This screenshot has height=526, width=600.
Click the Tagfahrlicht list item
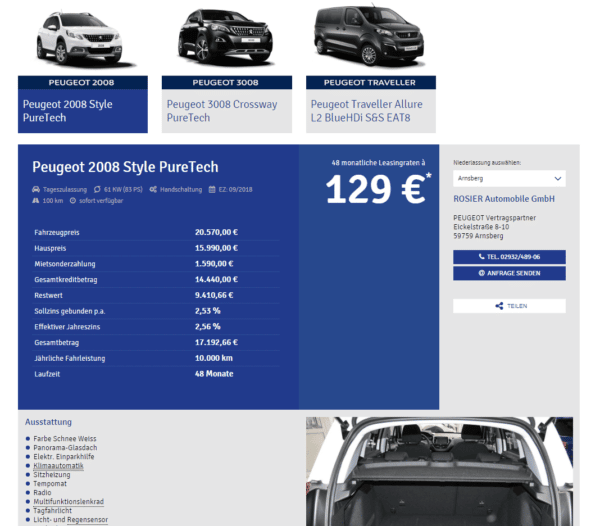[52, 511]
